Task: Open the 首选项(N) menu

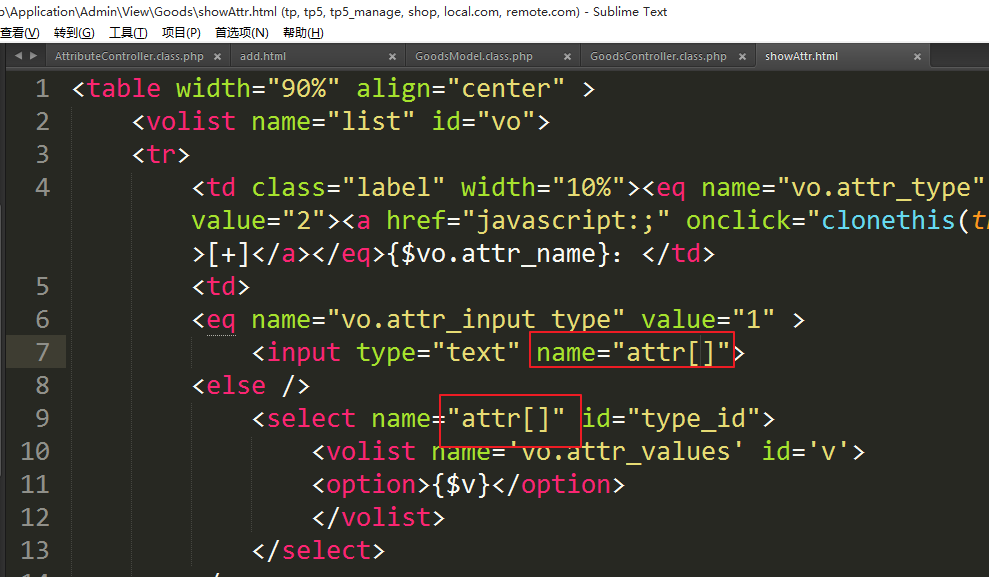Action: pos(241,33)
